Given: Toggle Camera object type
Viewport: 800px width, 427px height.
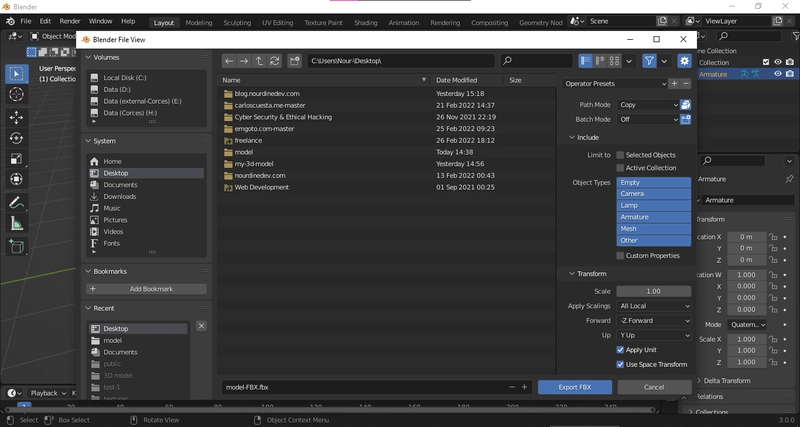Looking at the screenshot, I should [654, 194].
